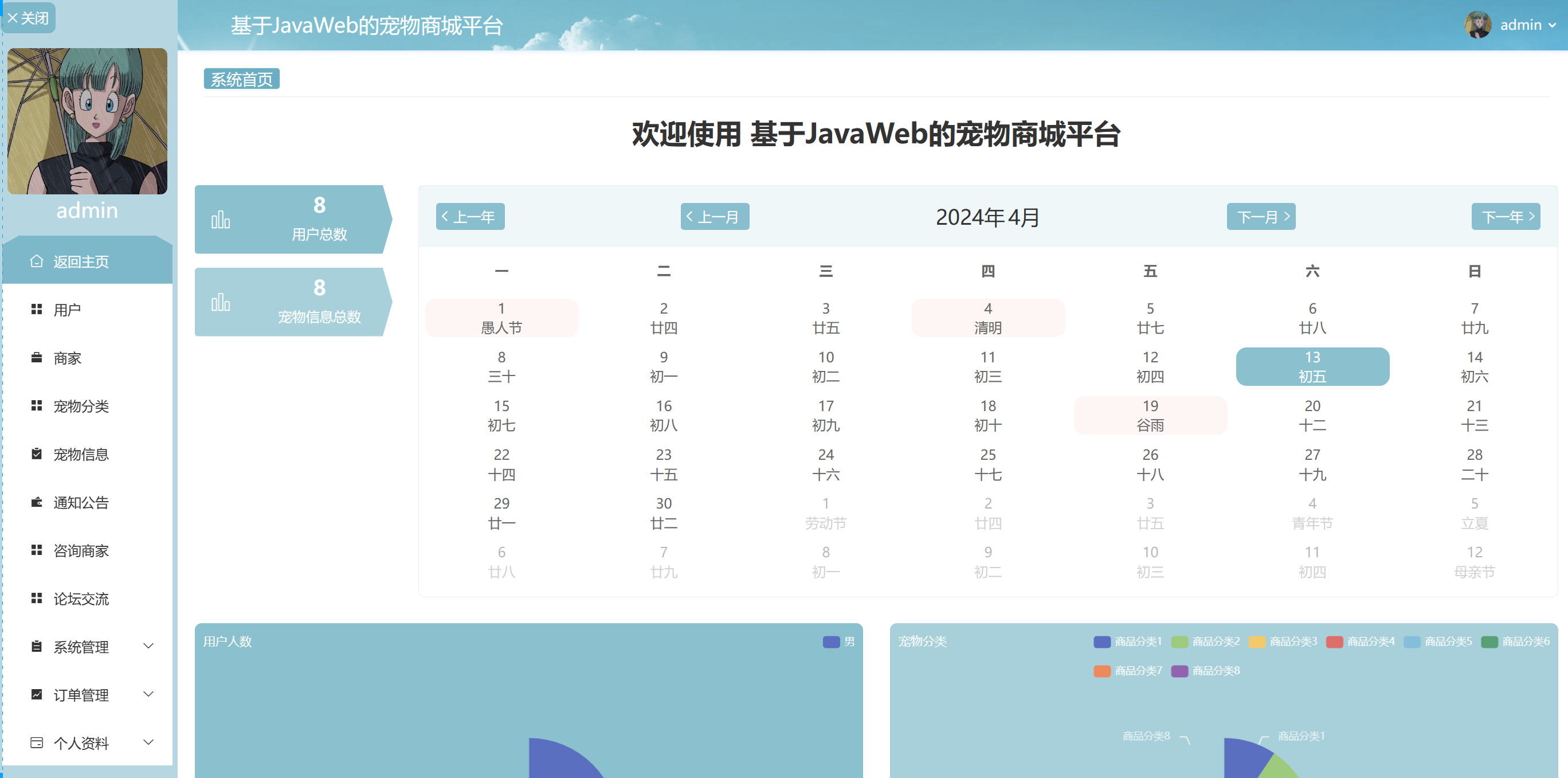Toggle 商品分类4 legend entry
The height and width of the screenshot is (778, 1568).
click(x=1361, y=642)
